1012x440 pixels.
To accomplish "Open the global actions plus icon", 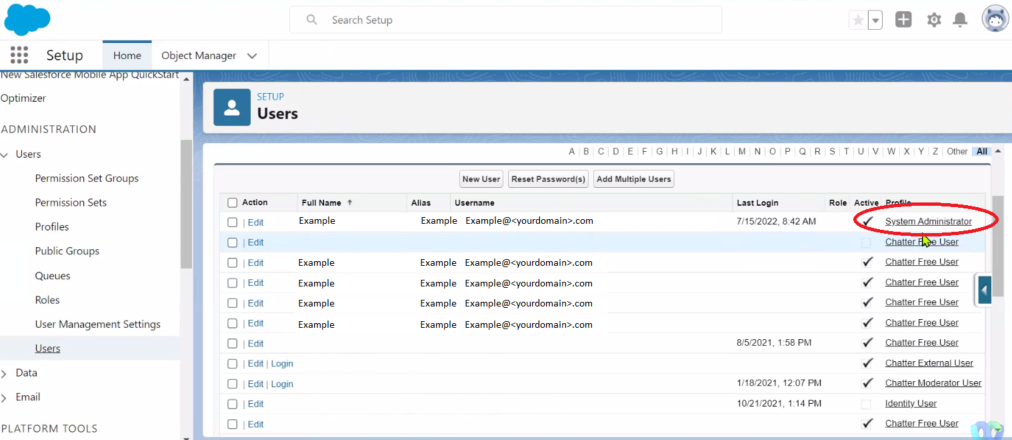I will click(903, 20).
